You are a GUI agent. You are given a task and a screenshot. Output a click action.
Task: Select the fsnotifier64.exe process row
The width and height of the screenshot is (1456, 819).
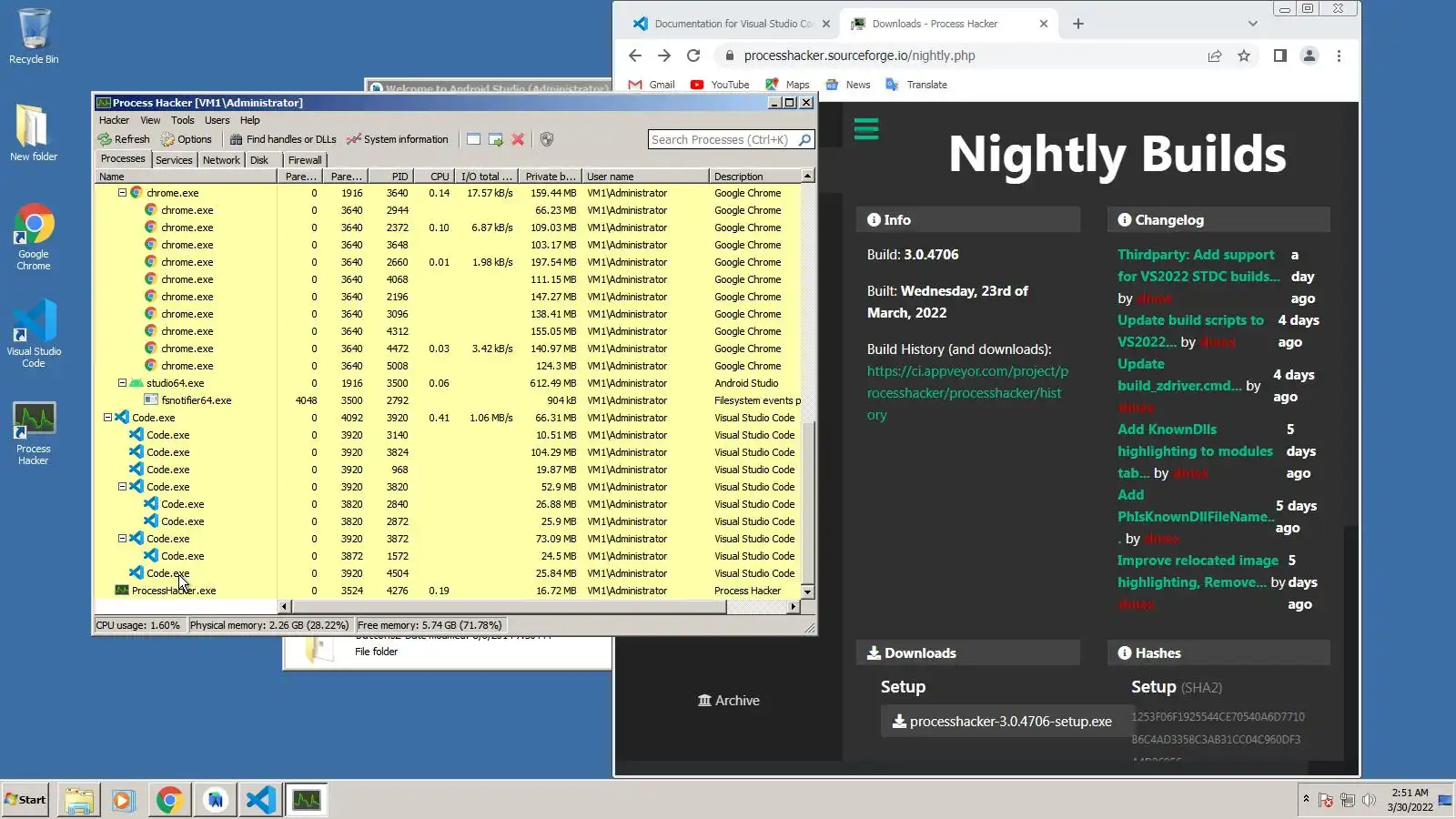pyautogui.click(x=448, y=400)
